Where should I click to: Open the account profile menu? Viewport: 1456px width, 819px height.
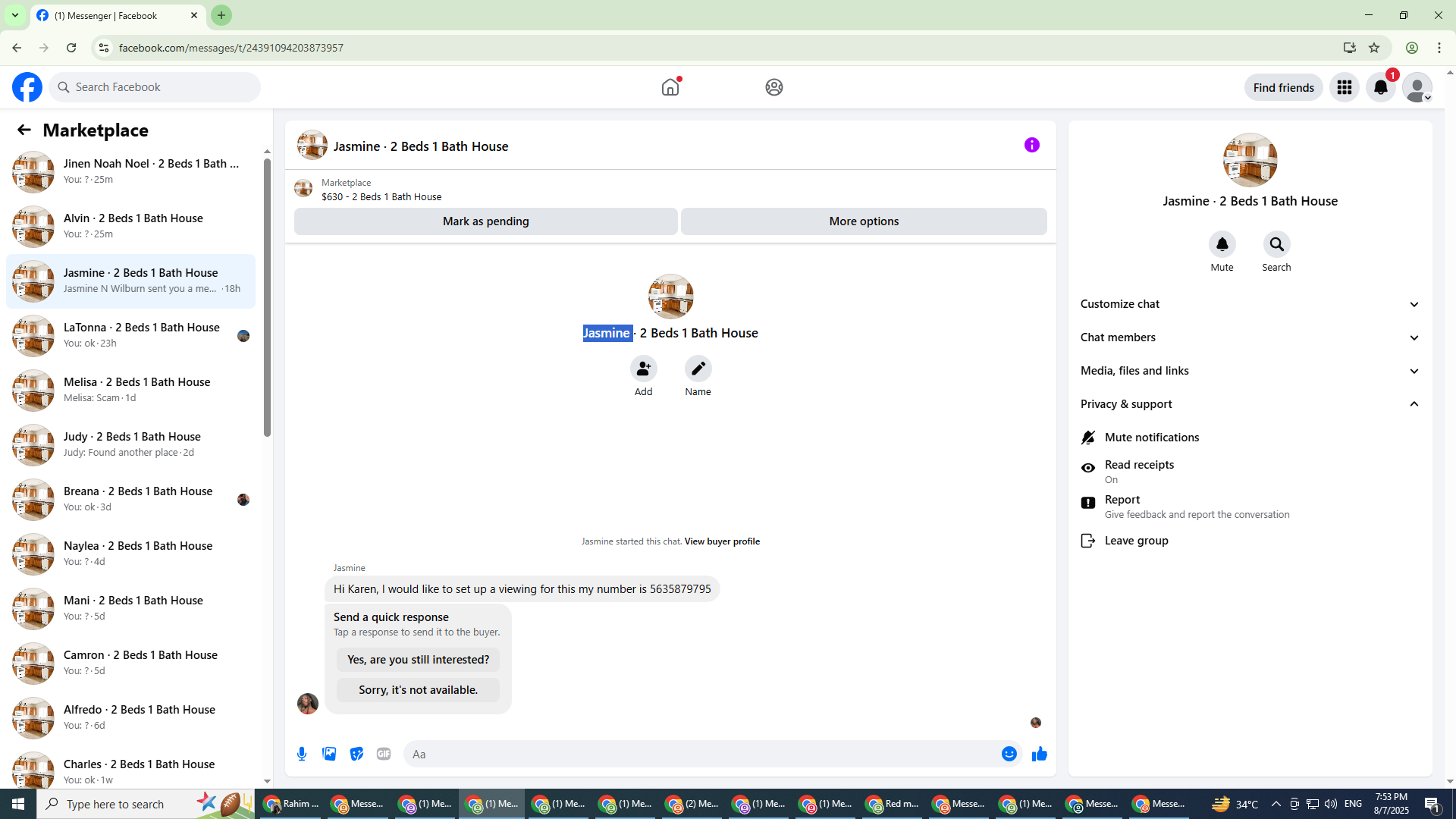[1417, 87]
